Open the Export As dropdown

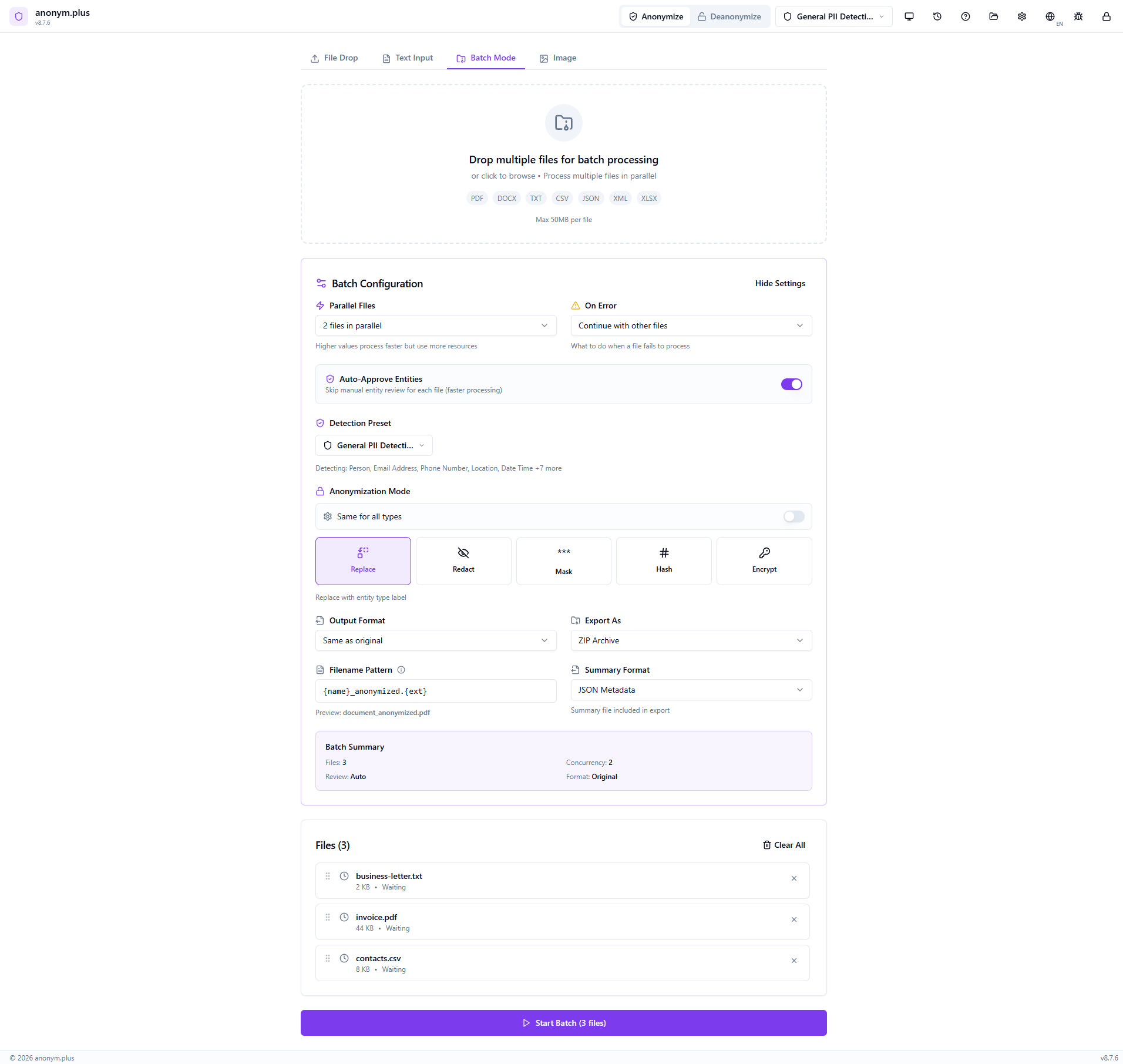click(691, 640)
